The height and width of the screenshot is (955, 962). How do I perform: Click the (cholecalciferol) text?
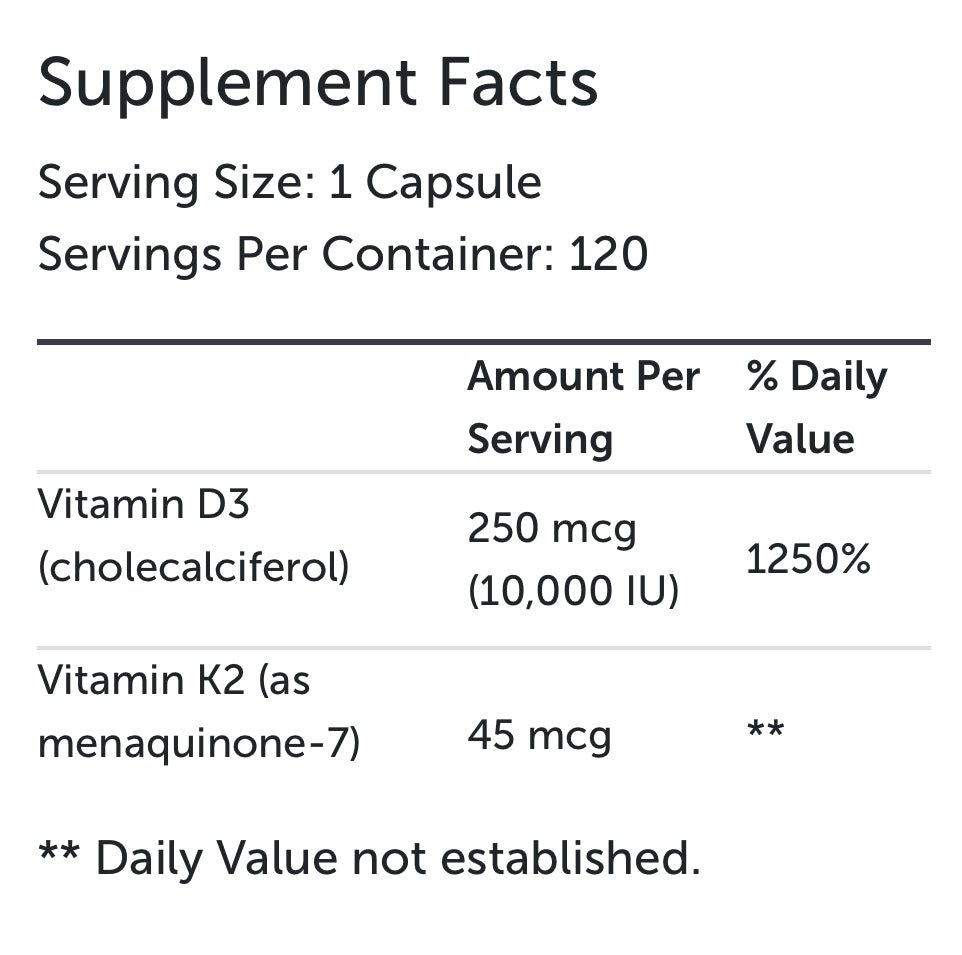tap(194, 568)
